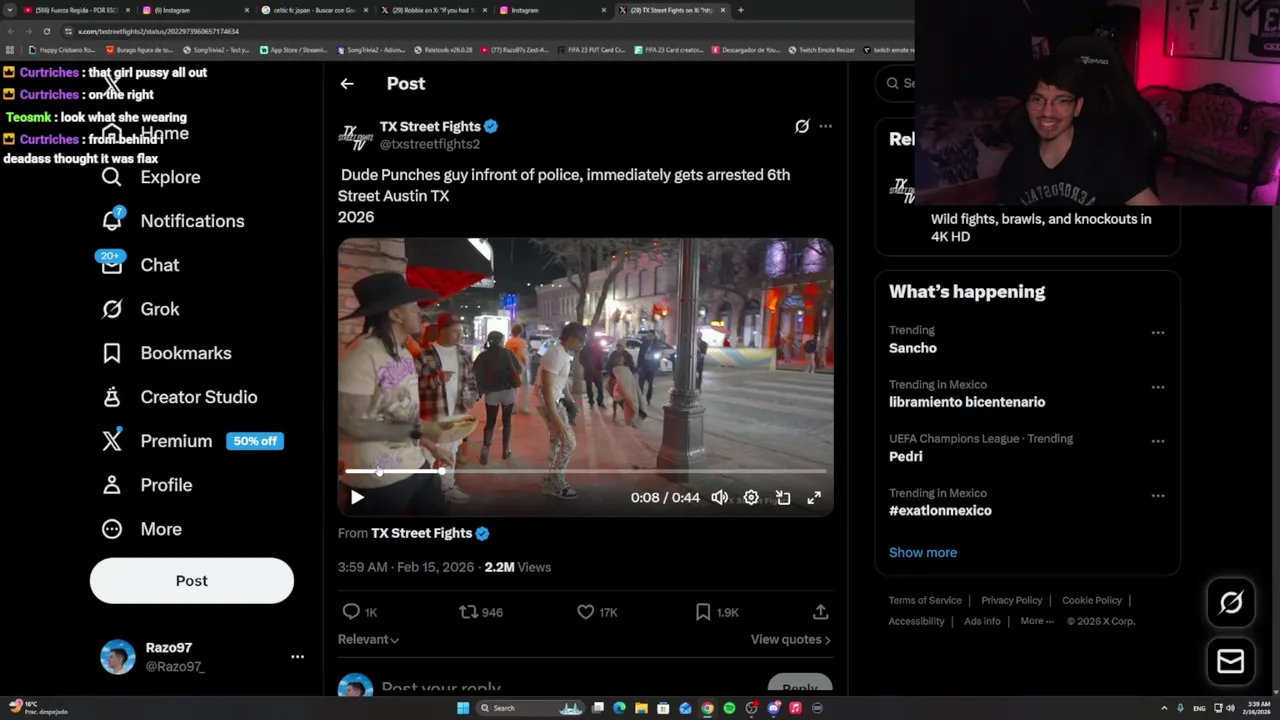Open options for Pedri trend
The height and width of the screenshot is (720, 1280).
[1158, 441]
